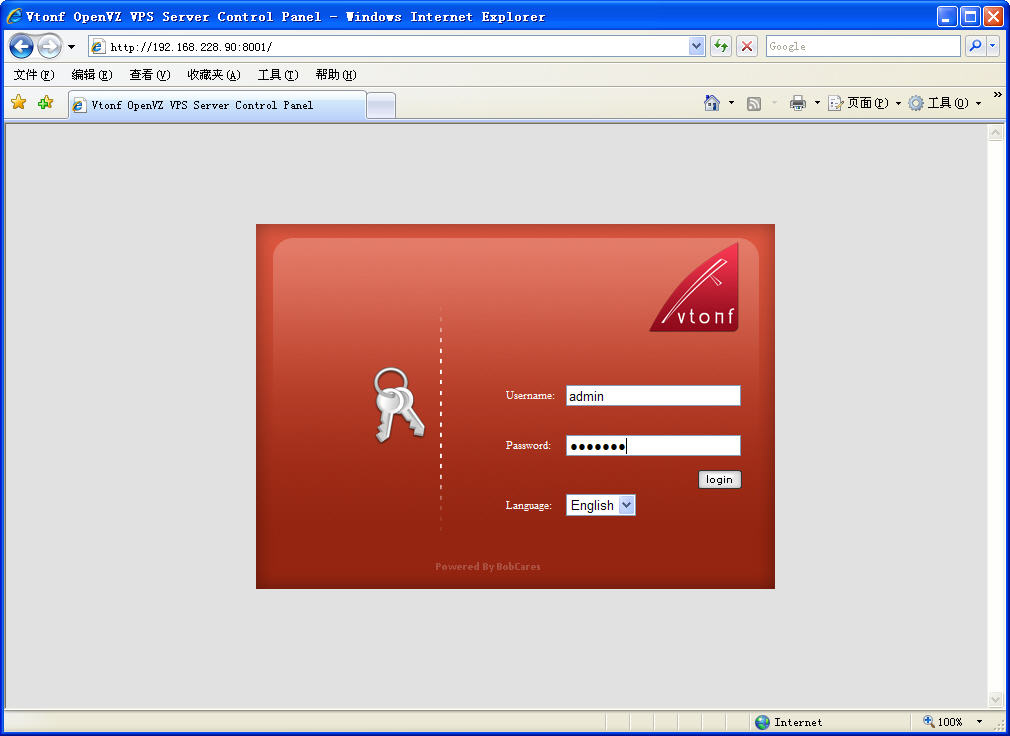The width and height of the screenshot is (1010, 736).
Task: Click the Password input field
Action: [x=653, y=446]
